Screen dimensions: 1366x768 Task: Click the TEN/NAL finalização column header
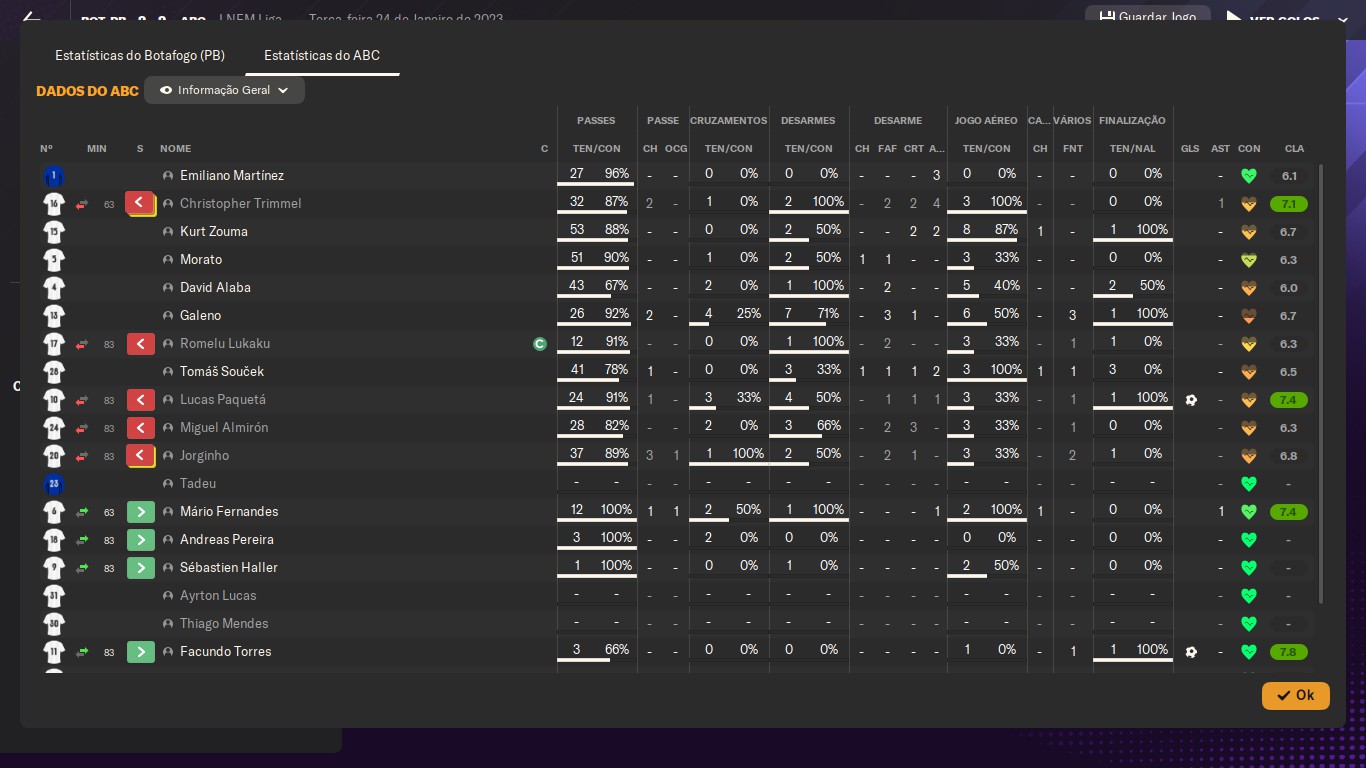pos(1133,149)
